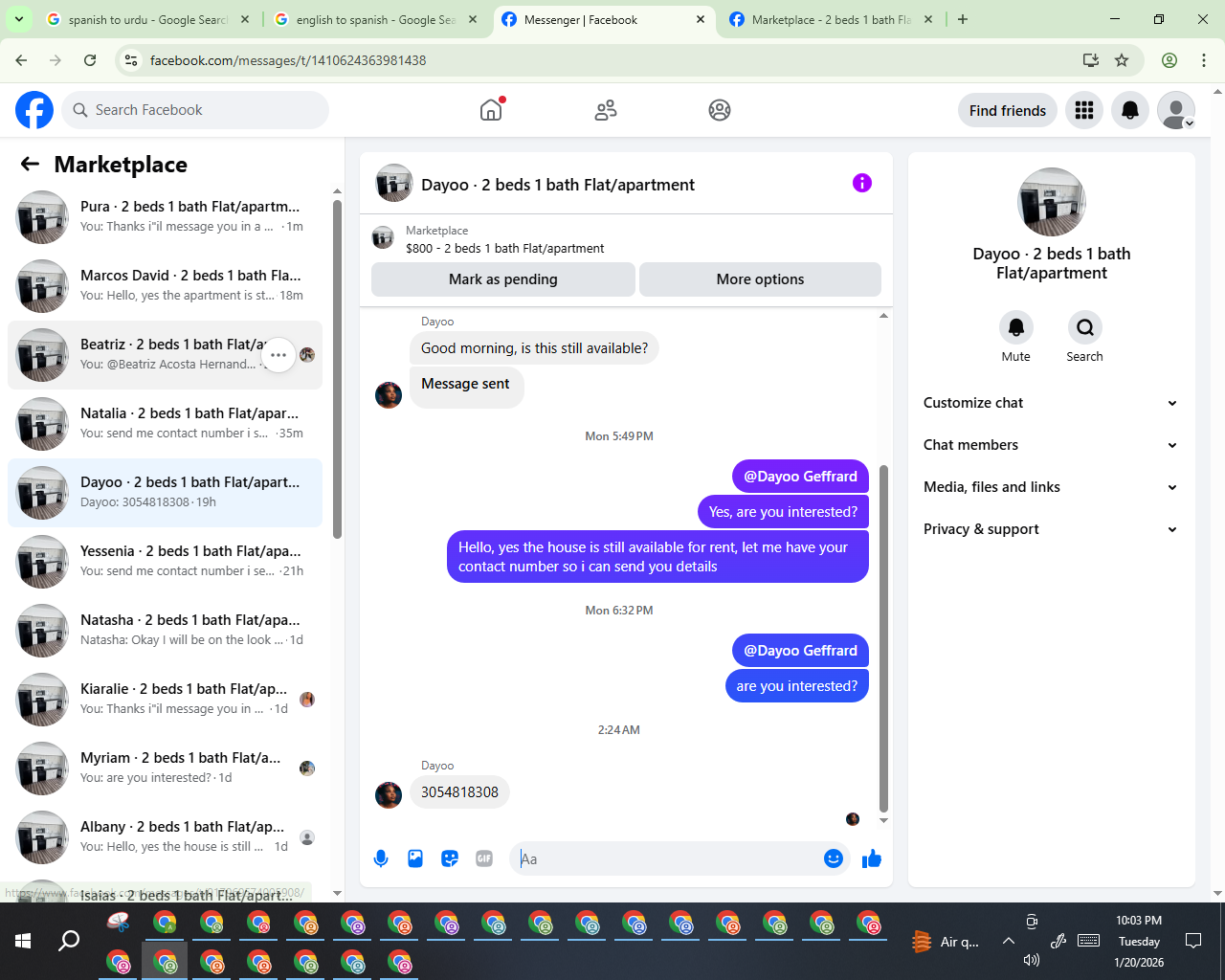This screenshot has width=1225, height=980.
Task: Open the Chrome profile icon
Action: coord(1169,60)
